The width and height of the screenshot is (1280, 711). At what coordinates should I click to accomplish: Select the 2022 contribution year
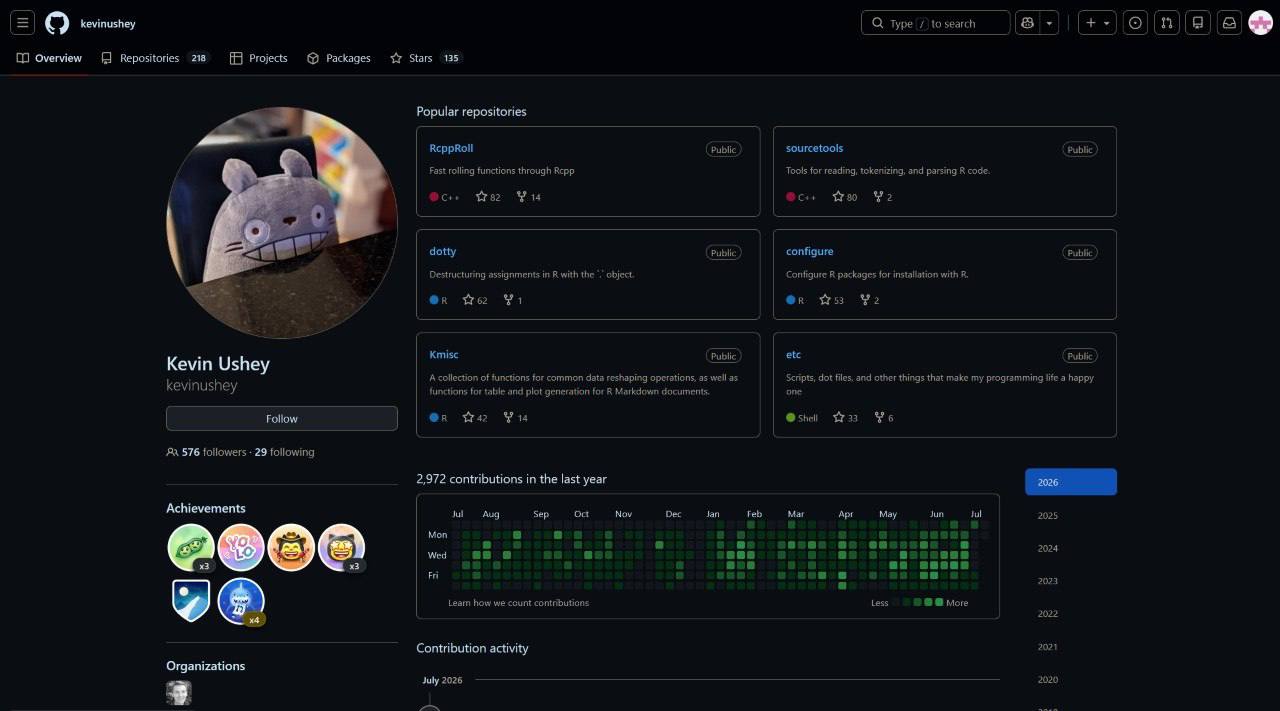tap(1071, 614)
